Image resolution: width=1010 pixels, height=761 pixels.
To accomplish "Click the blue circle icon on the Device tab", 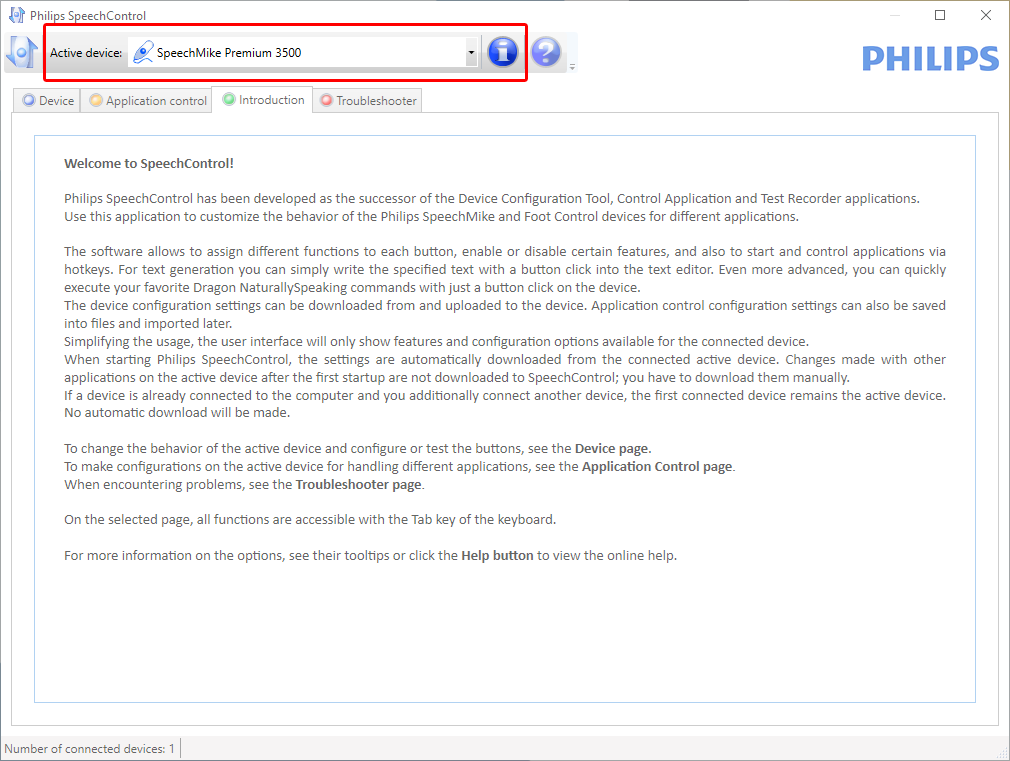I will [29, 101].
